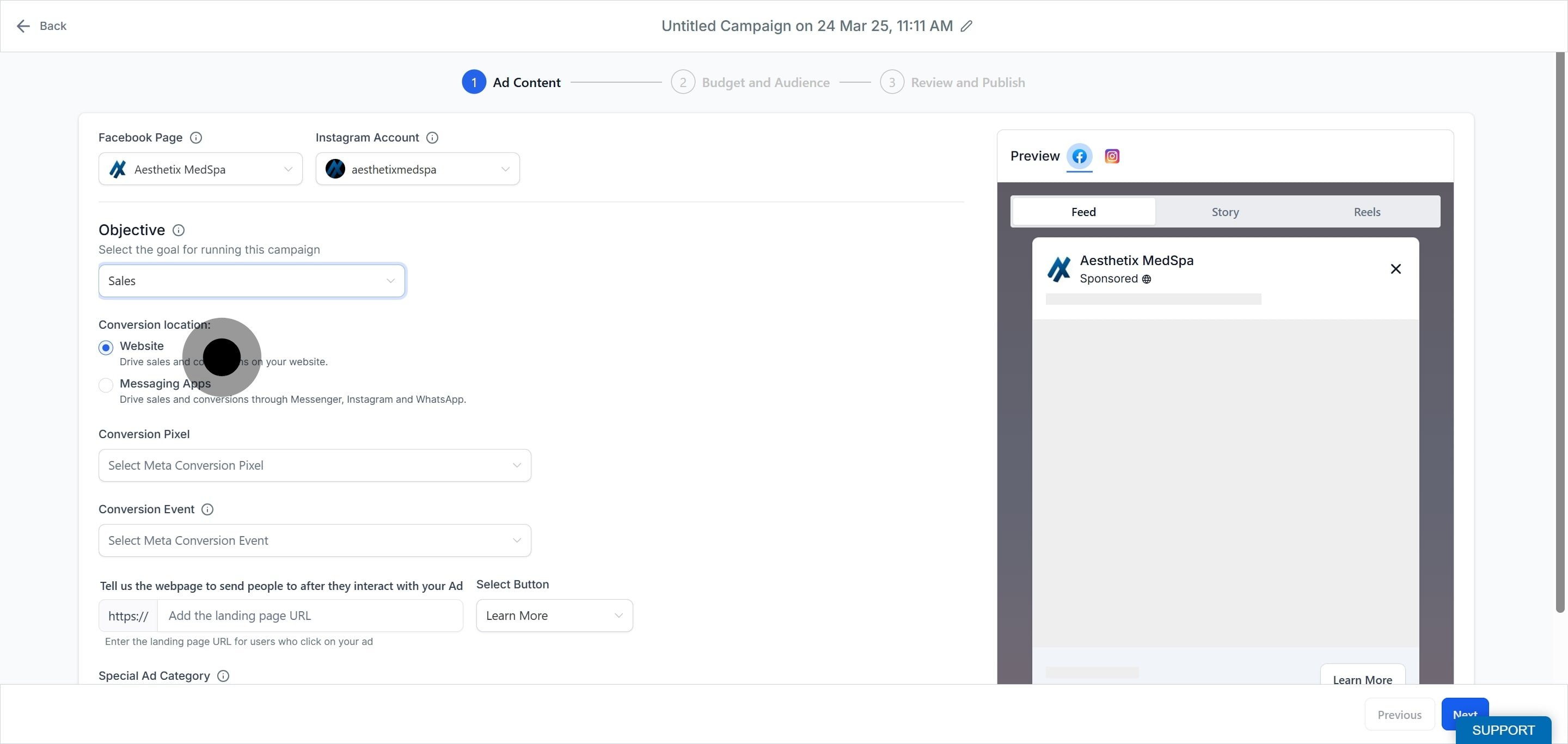This screenshot has width=1568, height=744.
Task: Switch preview to Instagram icon
Action: (x=1111, y=156)
